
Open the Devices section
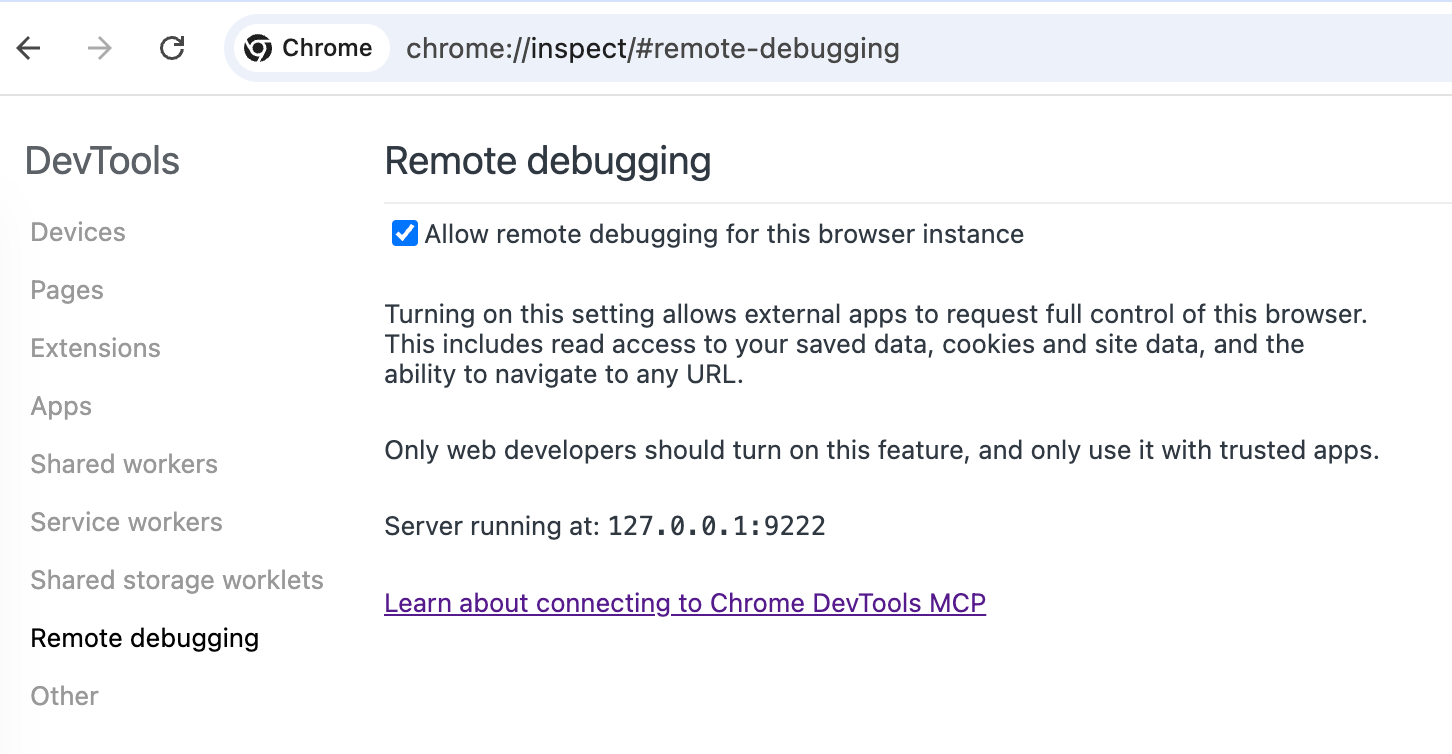click(78, 232)
